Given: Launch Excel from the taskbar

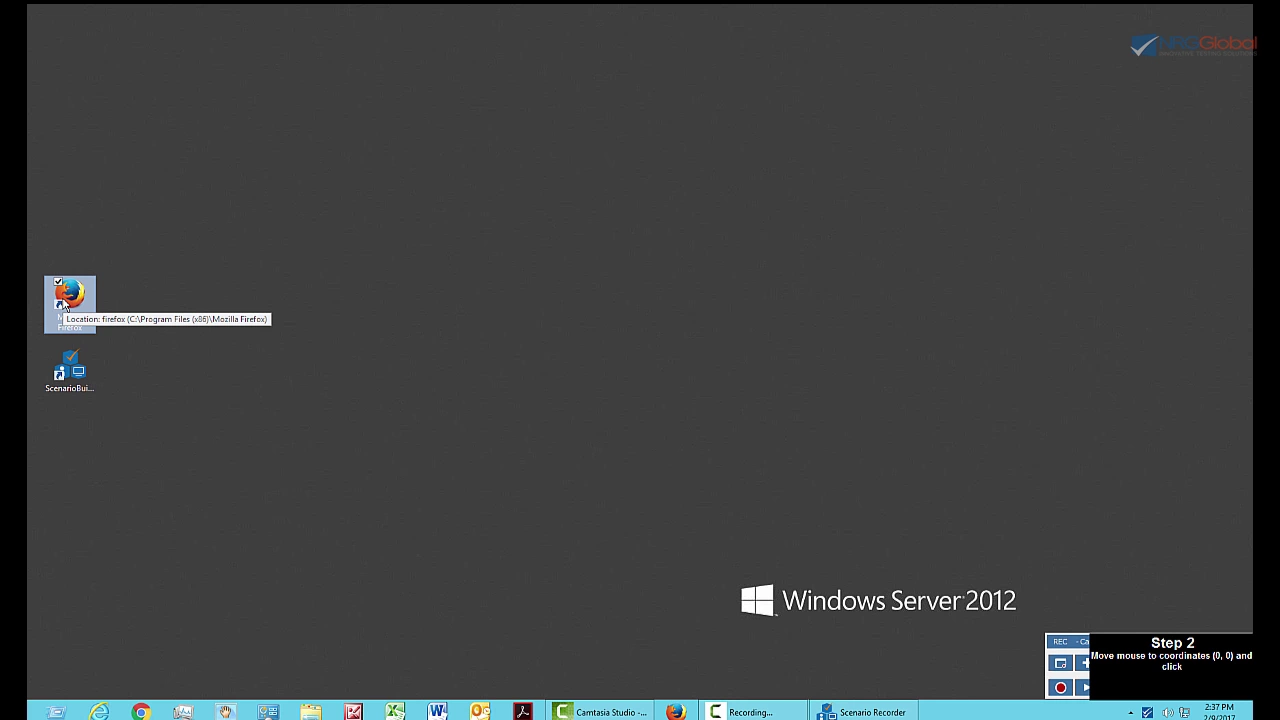Looking at the screenshot, I should (395, 712).
